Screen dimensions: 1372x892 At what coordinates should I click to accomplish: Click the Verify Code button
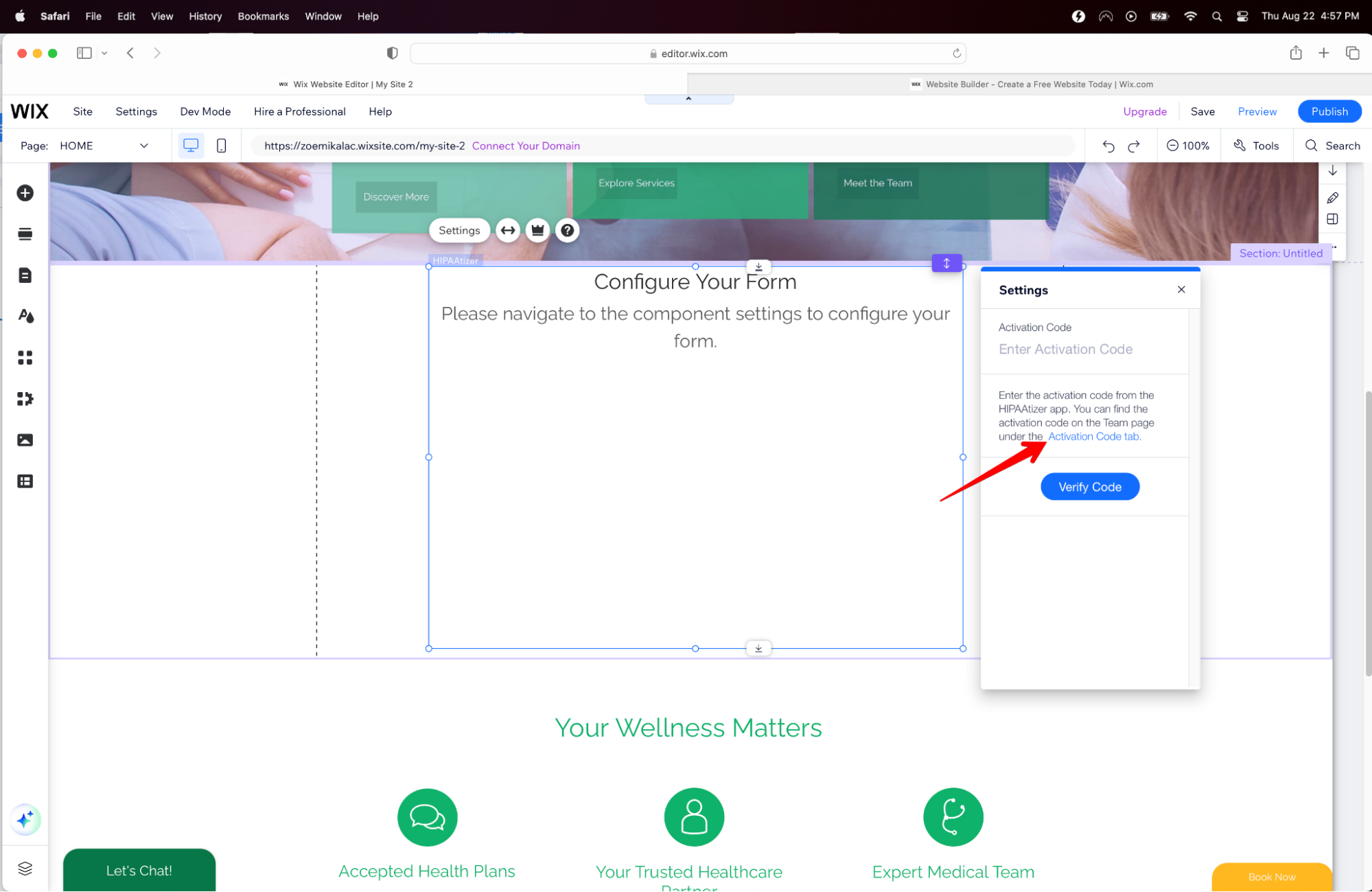coord(1089,487)
